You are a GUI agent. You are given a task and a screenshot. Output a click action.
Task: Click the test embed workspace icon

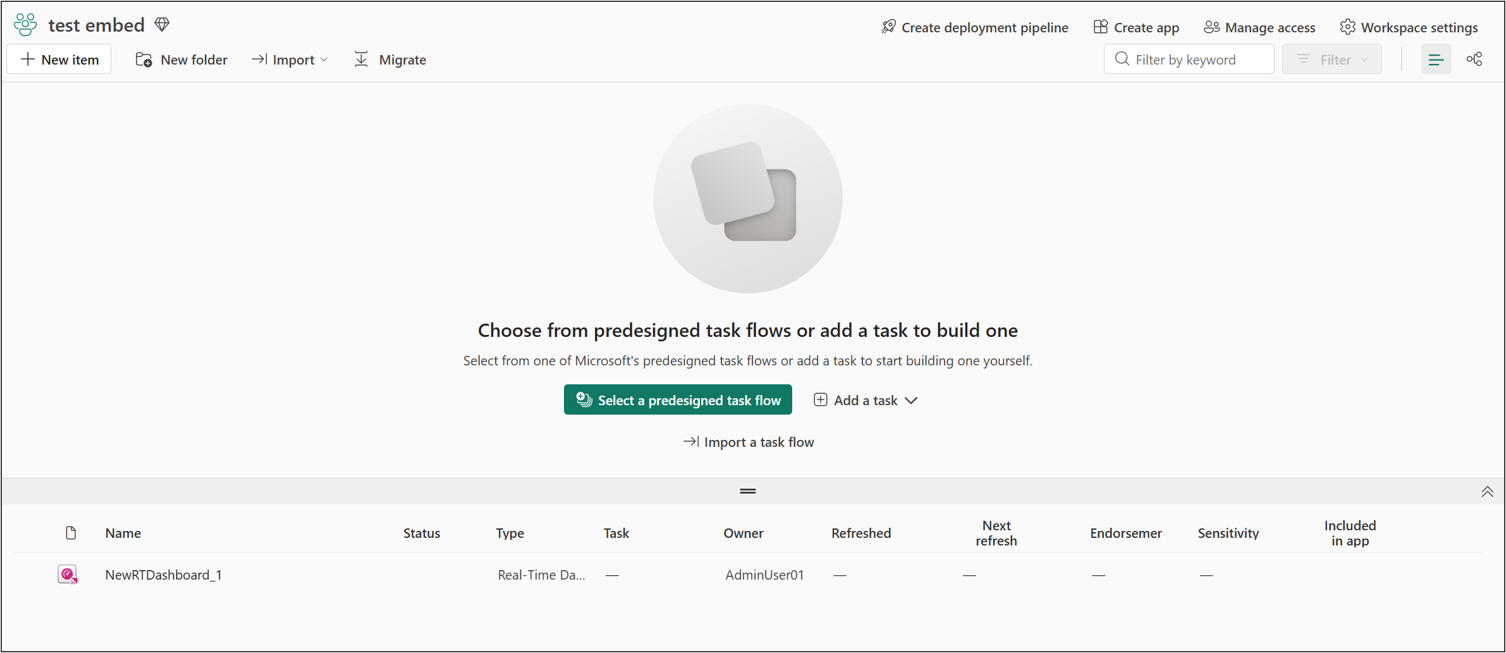[25, 25]
